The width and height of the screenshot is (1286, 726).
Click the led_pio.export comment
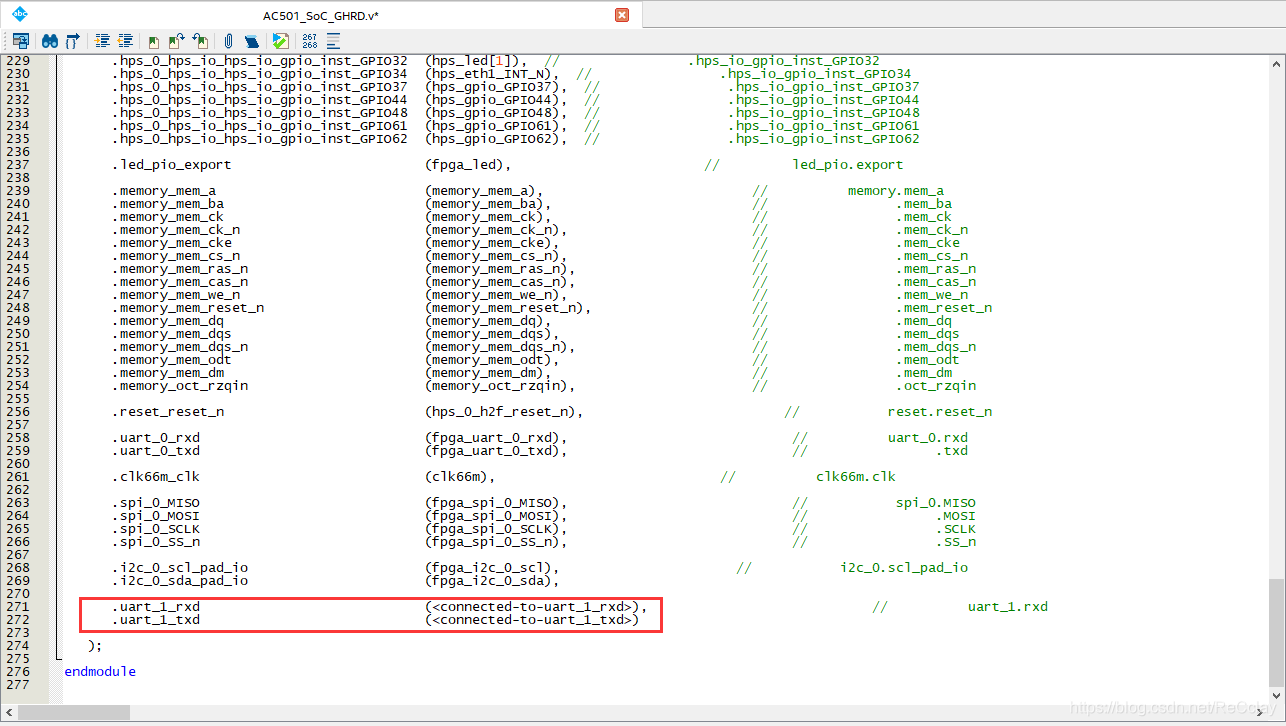click(x=848, y=164)
